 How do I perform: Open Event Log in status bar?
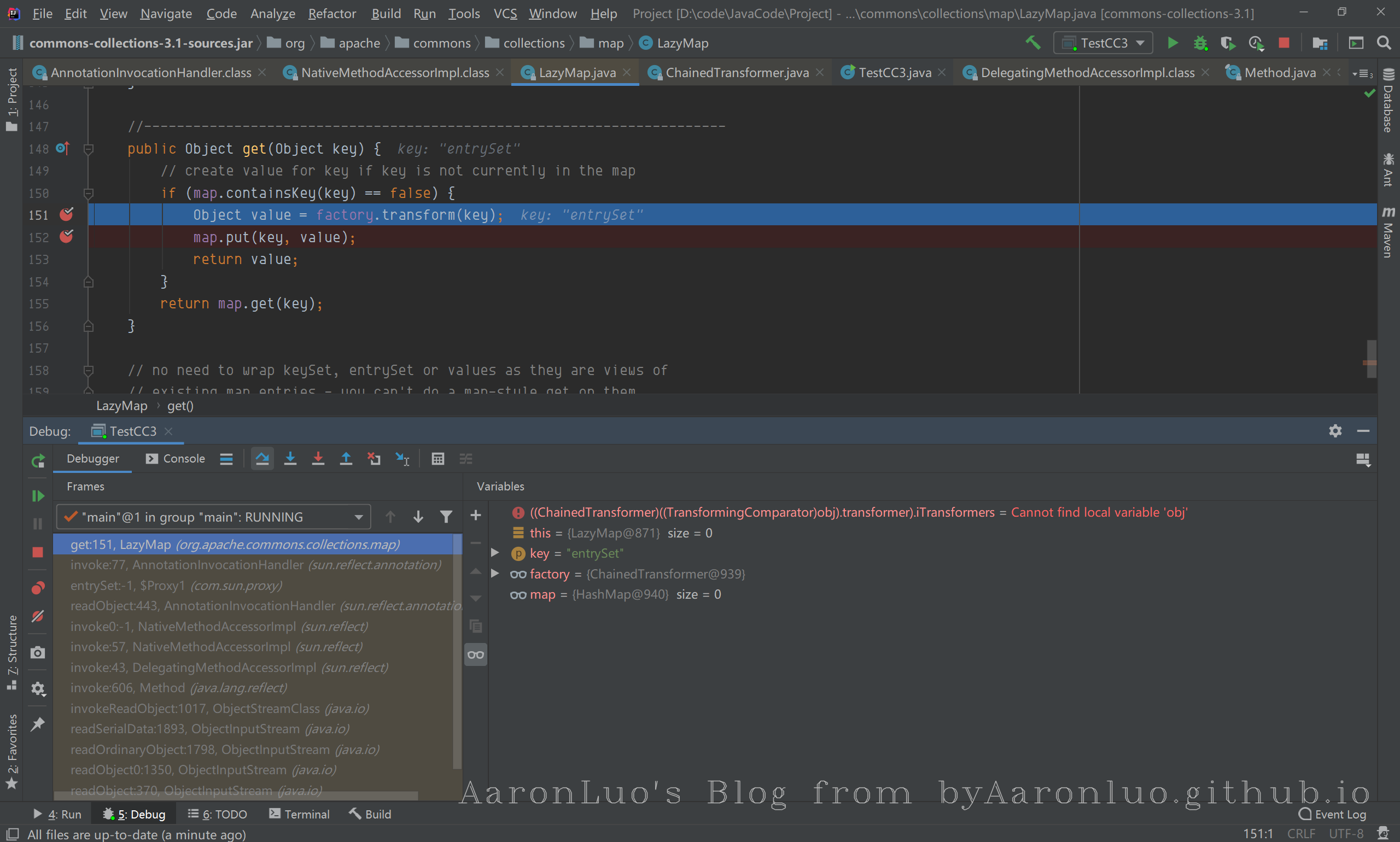(x=1333, y=814)
